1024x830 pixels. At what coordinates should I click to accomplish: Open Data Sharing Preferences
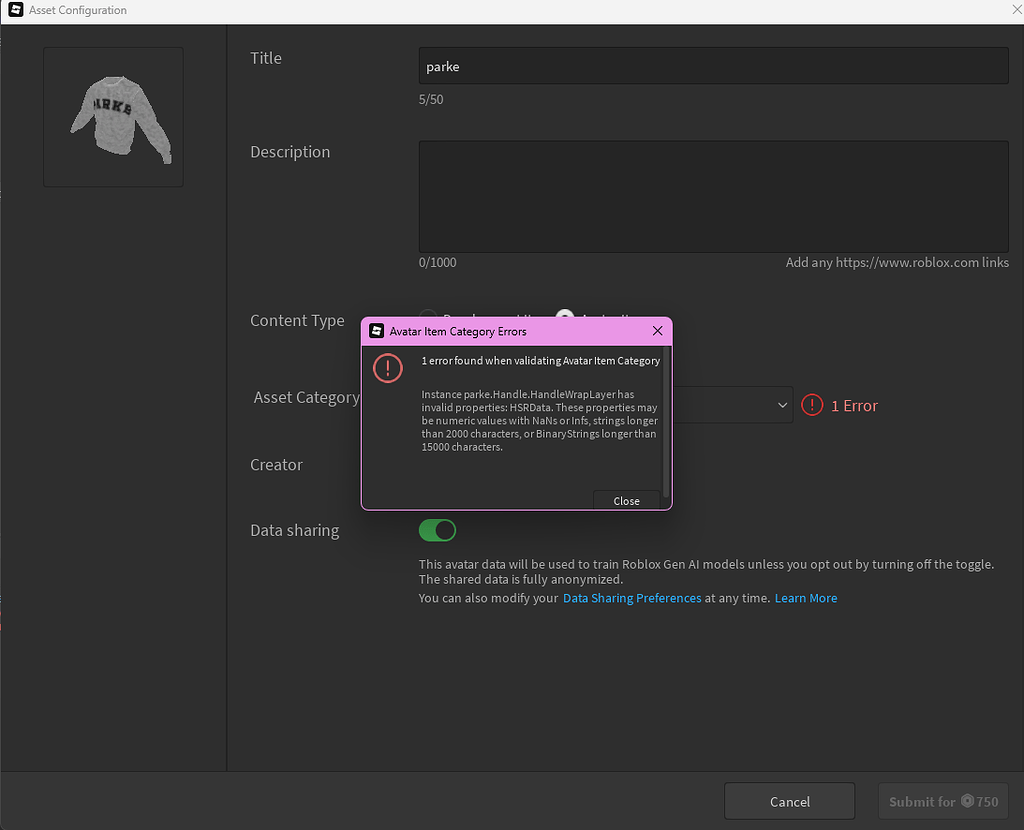point(632,597)
